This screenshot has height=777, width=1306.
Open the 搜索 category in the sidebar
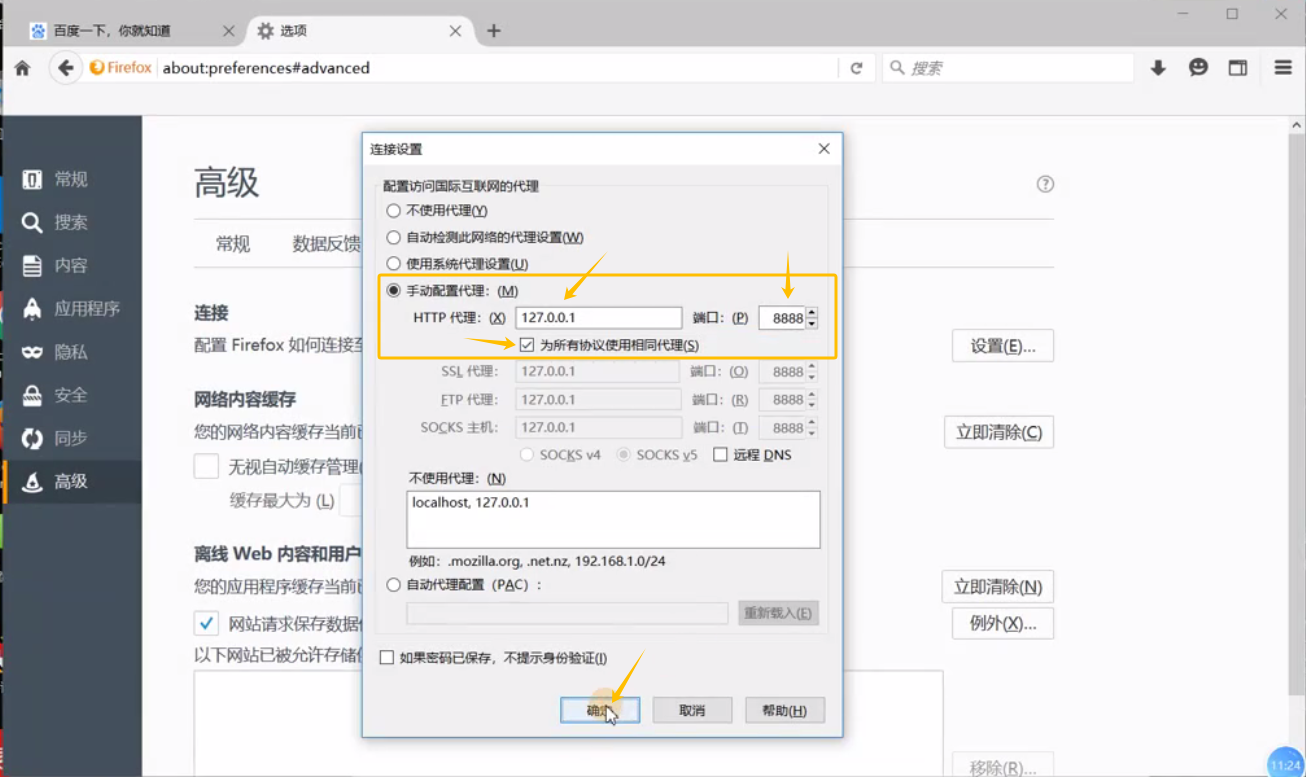tap(71, 223)
